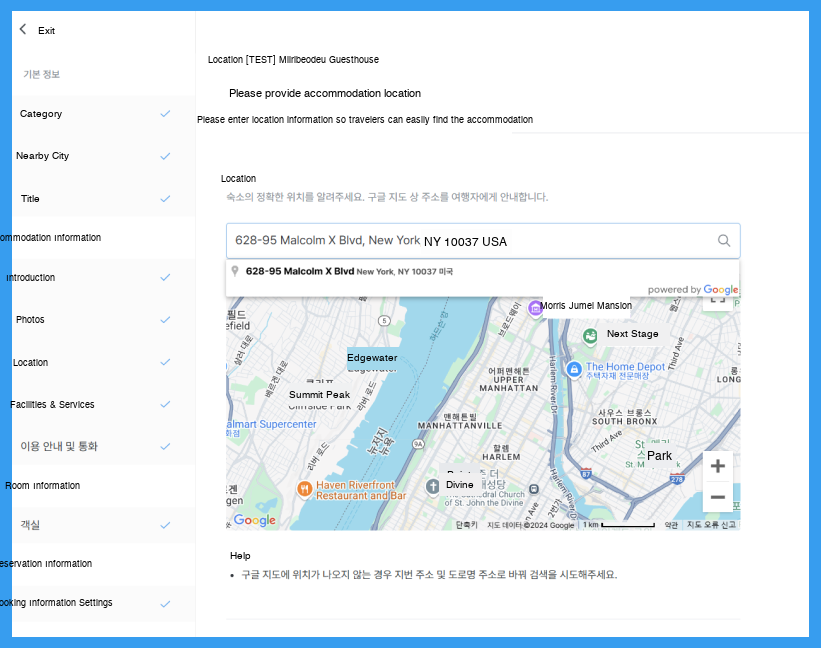Click The Home Depot map marker
The image size is (821, 648).
[574, 369]
